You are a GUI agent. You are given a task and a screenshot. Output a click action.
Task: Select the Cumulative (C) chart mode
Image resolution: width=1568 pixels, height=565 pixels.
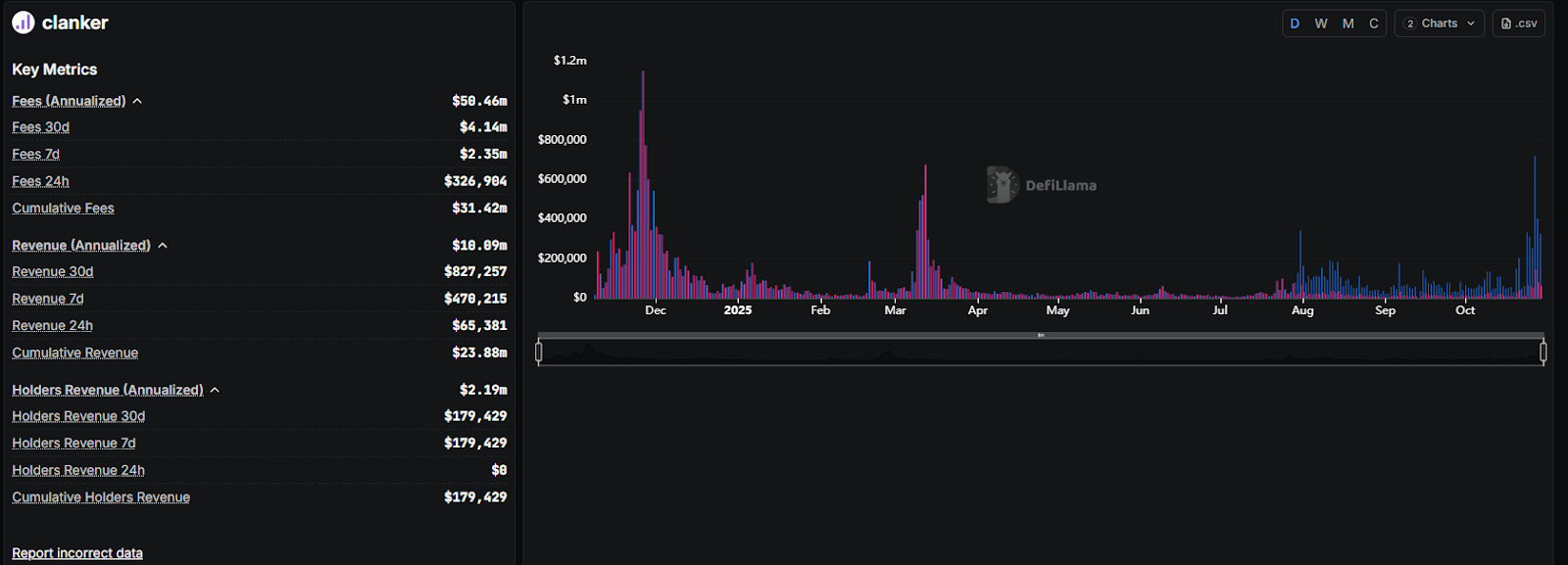[1374, 24]
